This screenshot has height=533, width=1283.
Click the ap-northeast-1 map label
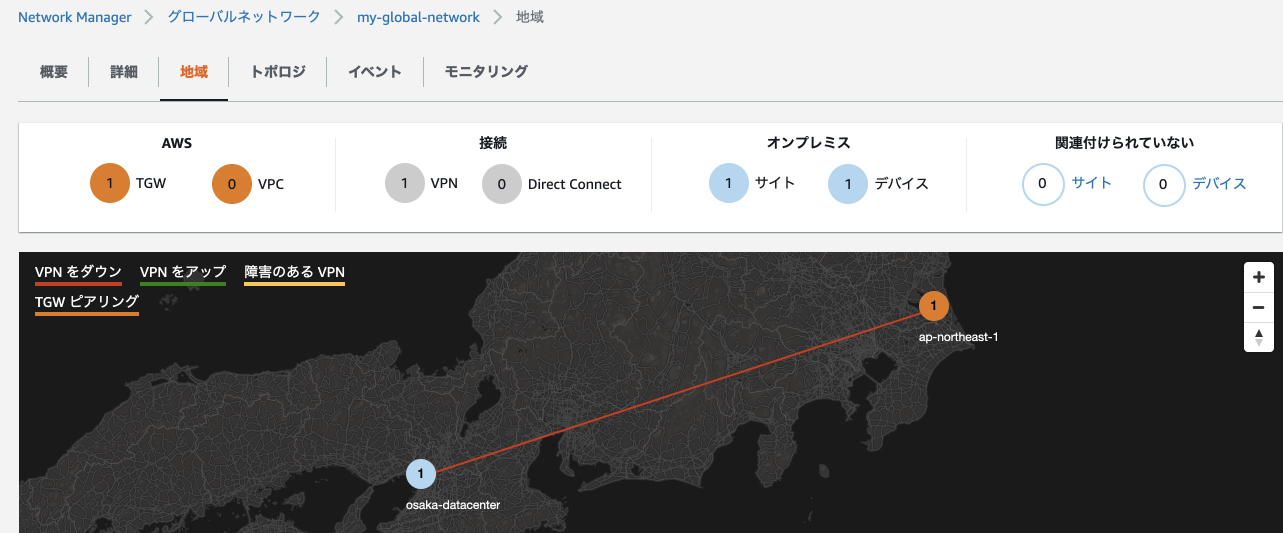(x=958, y=337)
